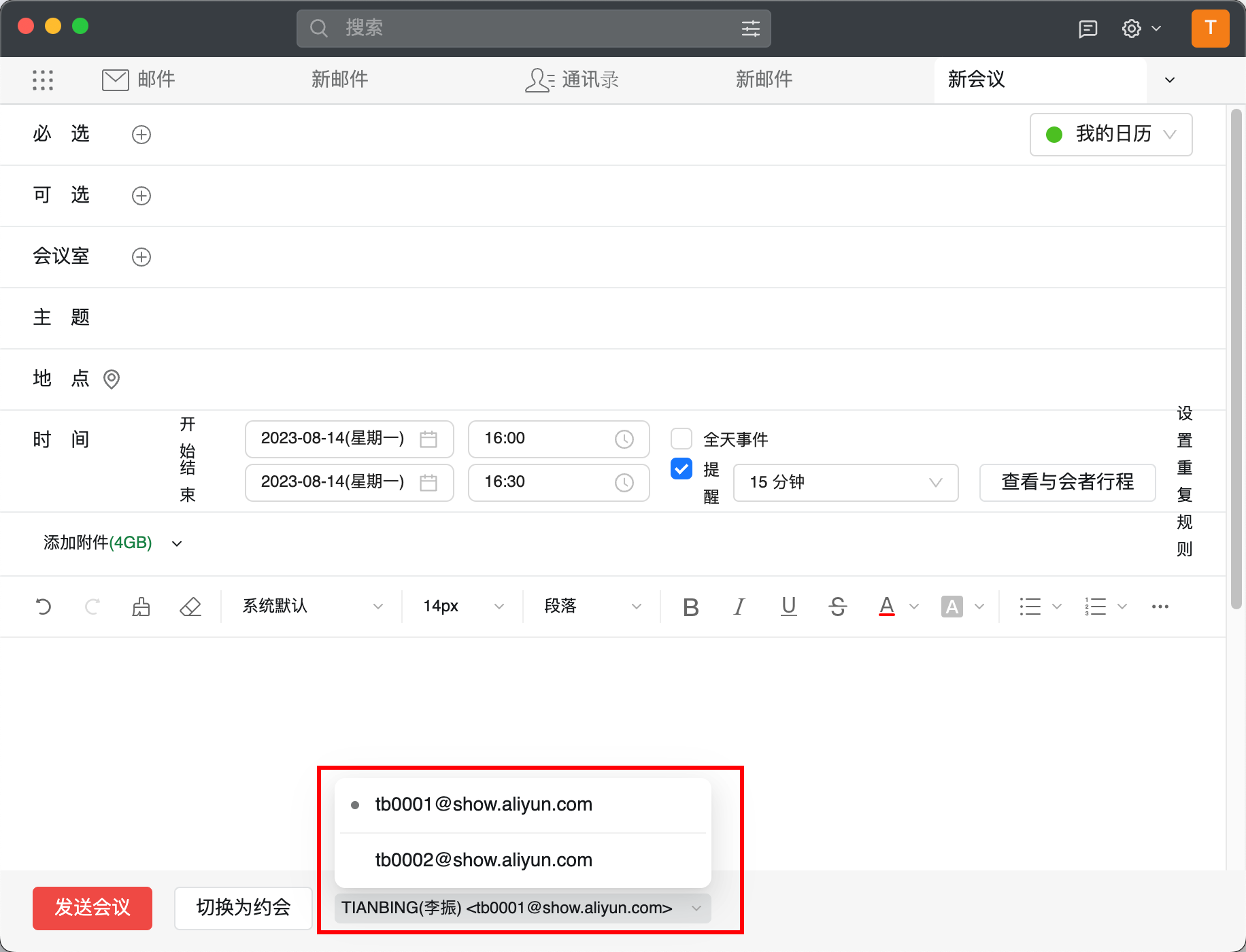
Task: Open the 15 分钟 reminder dropdown
Action: click(x=845, y=483)
